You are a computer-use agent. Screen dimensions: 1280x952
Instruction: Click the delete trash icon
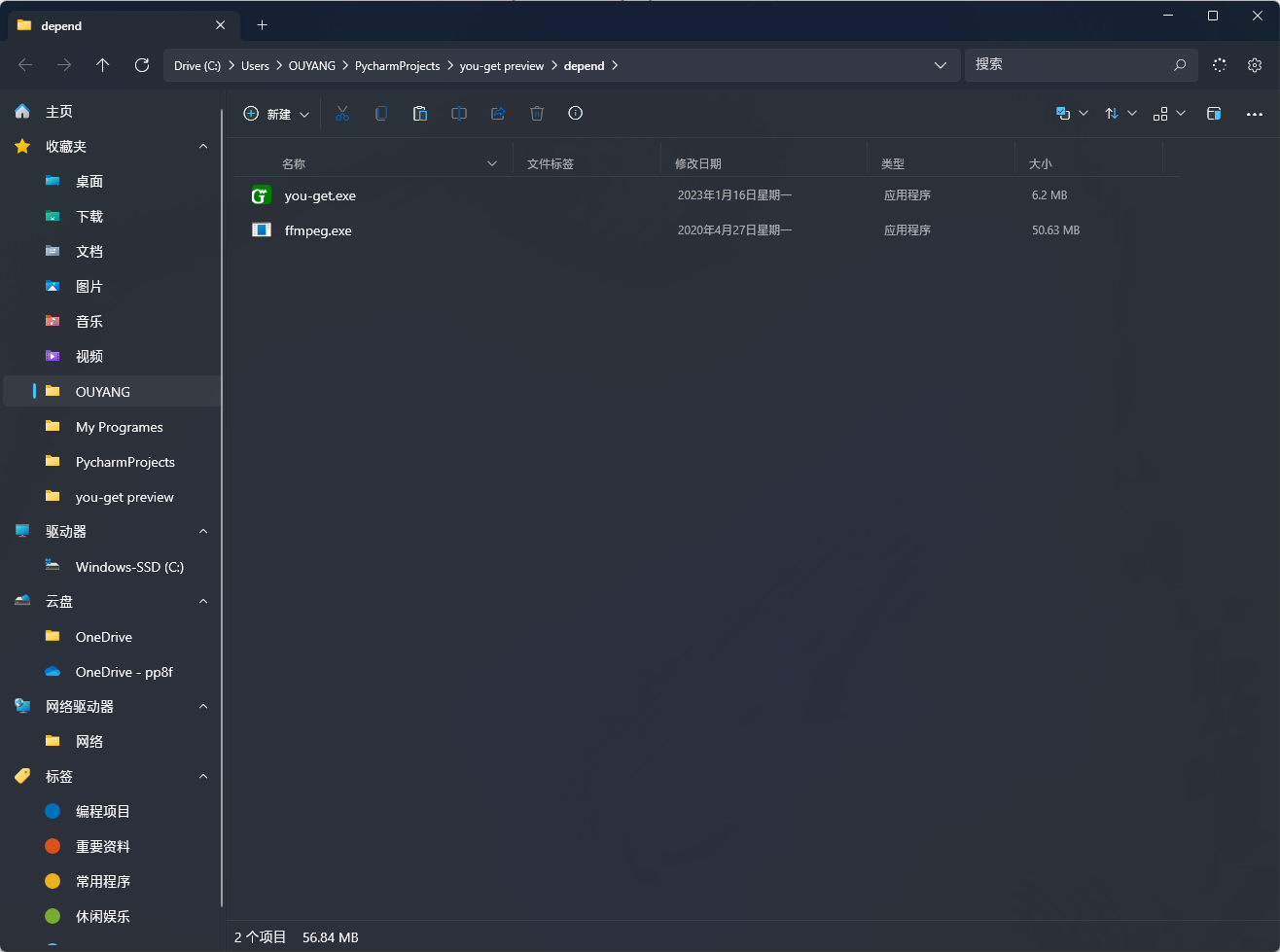pyautogui.click(x=537, y=114)
